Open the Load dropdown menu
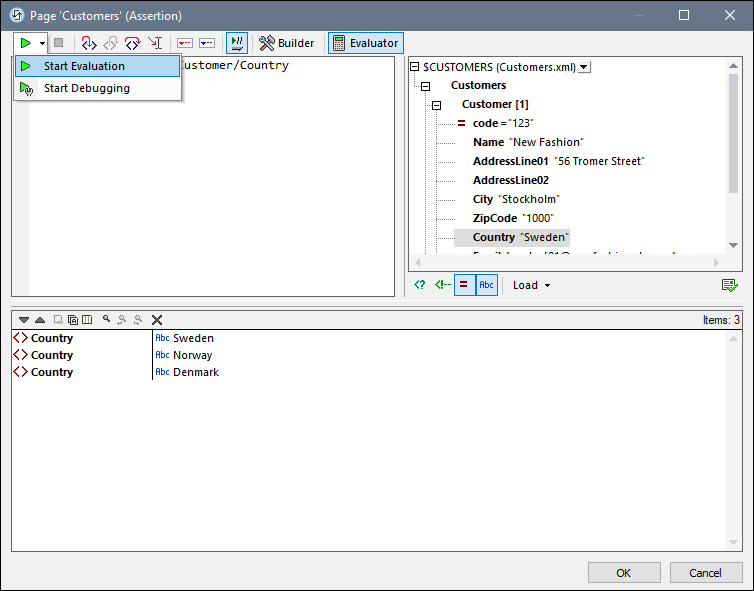 531,285
